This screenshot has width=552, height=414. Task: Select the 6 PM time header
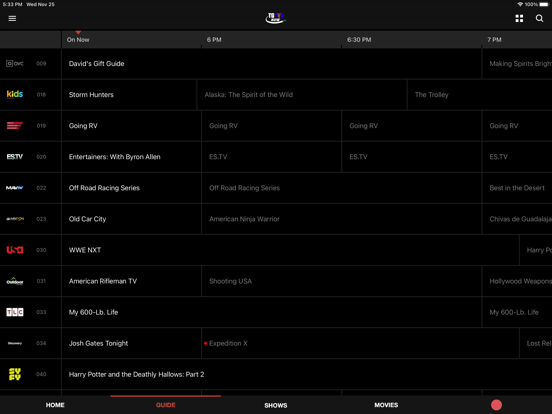214,39
